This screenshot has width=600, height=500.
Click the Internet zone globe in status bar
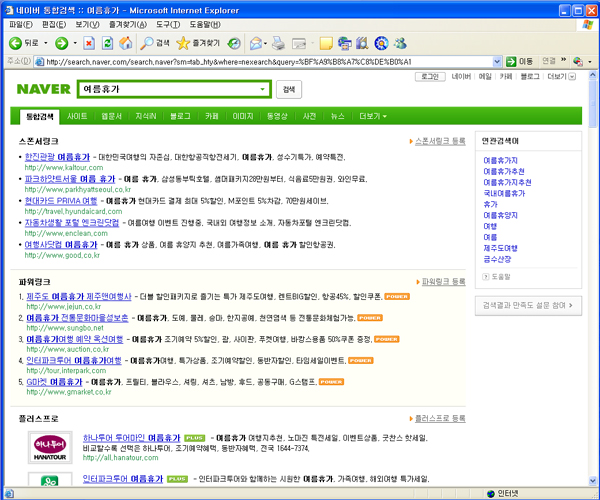point(491,494)
